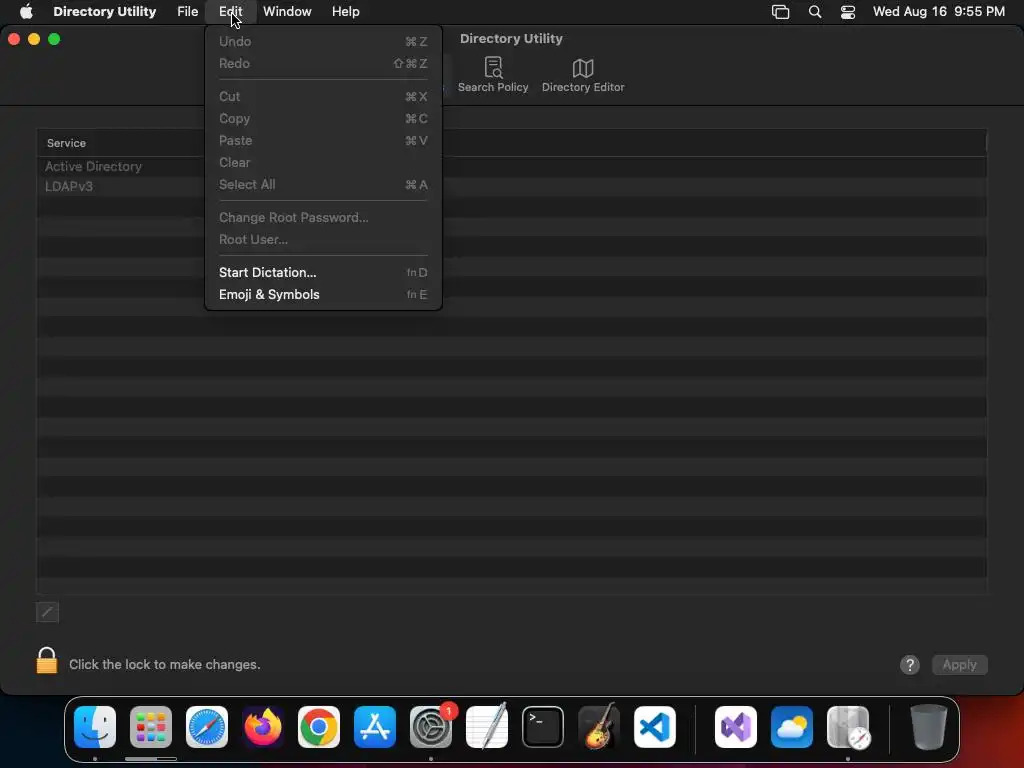The height and width of the screenshot is (768, 1024).
Task: Click the yellow minimize window button
Action: [x=34, y=39]
